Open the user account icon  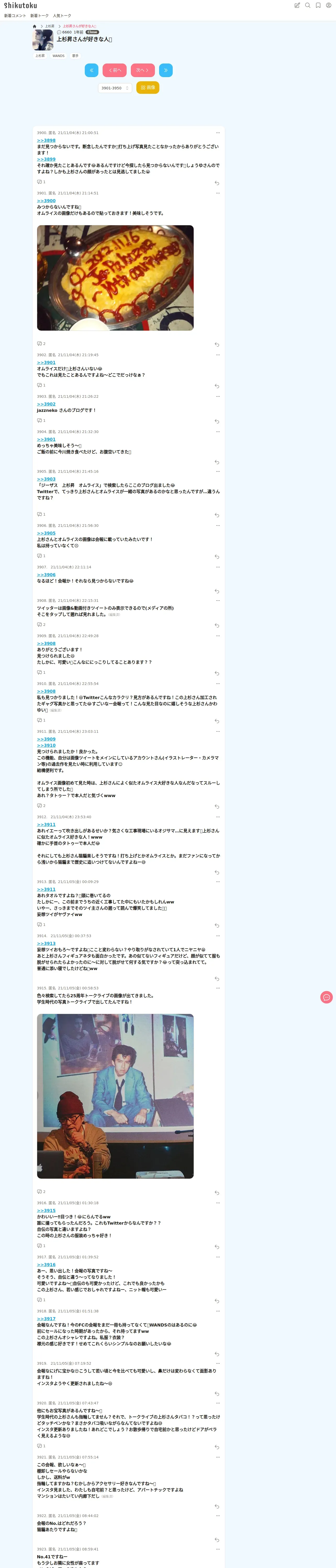coord(328,5)
